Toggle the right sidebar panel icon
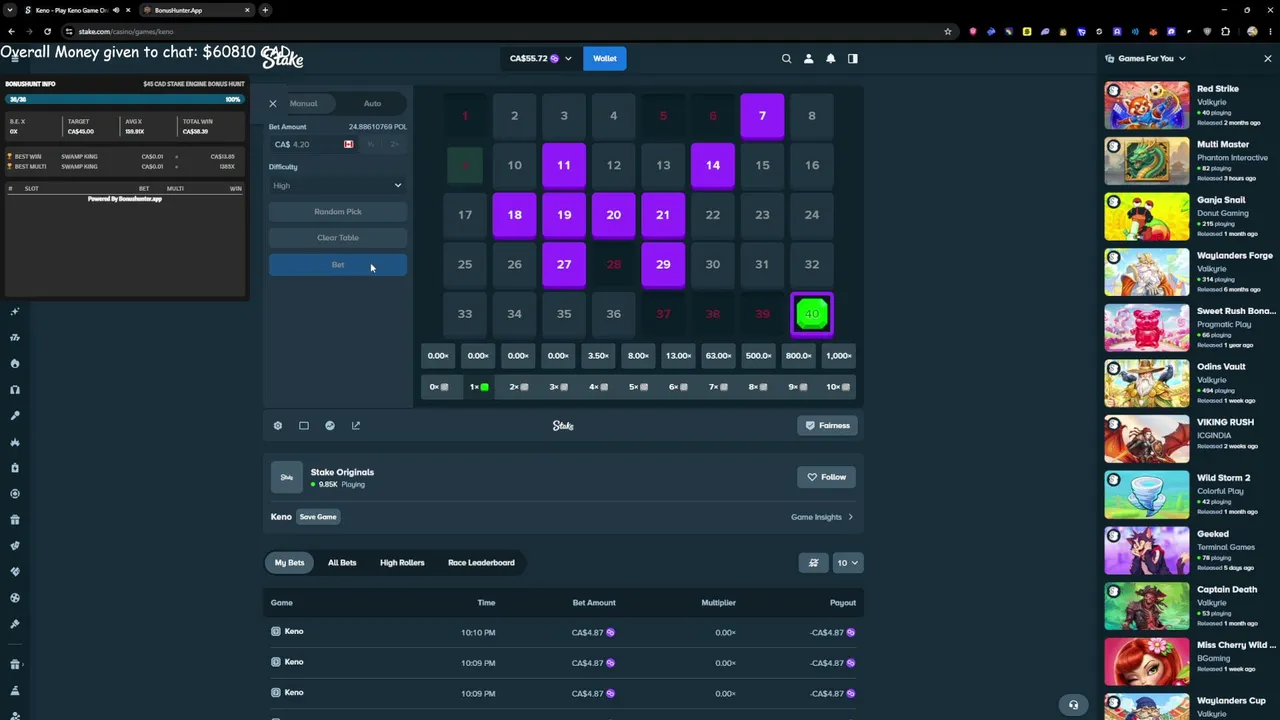This screenshot has width=1280, height=720. click(852, 58)
